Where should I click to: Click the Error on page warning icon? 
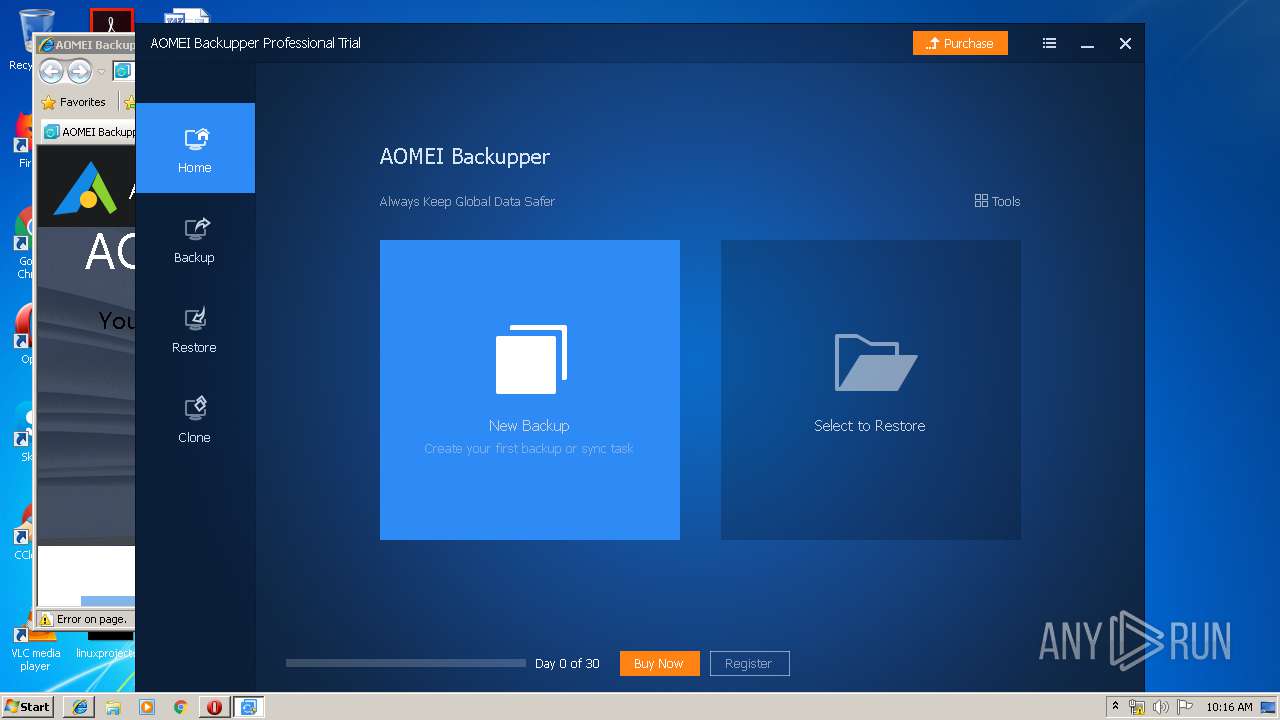[45, 619]
